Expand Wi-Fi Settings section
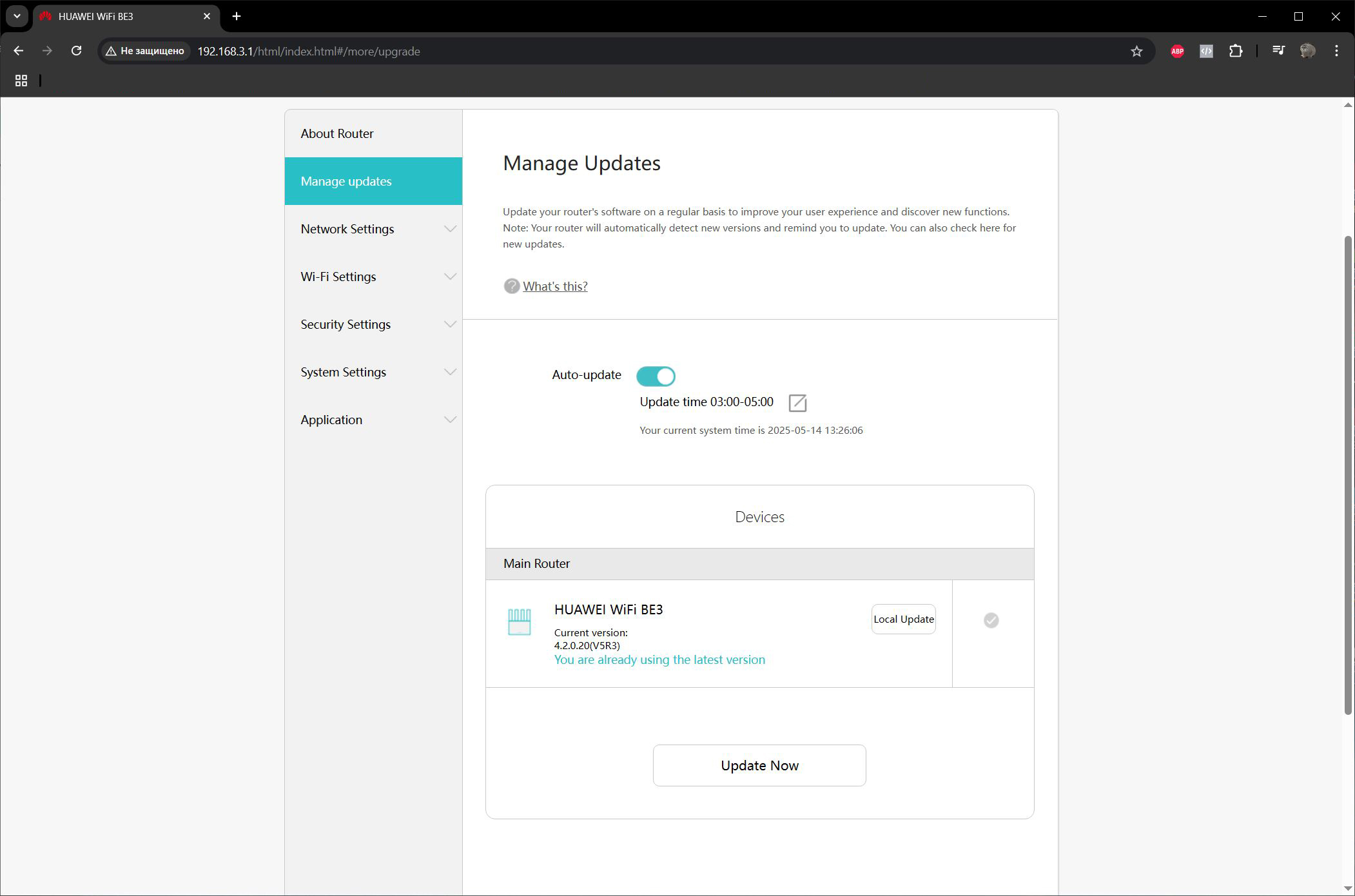The image size is (1355, 896). [374, 277]
